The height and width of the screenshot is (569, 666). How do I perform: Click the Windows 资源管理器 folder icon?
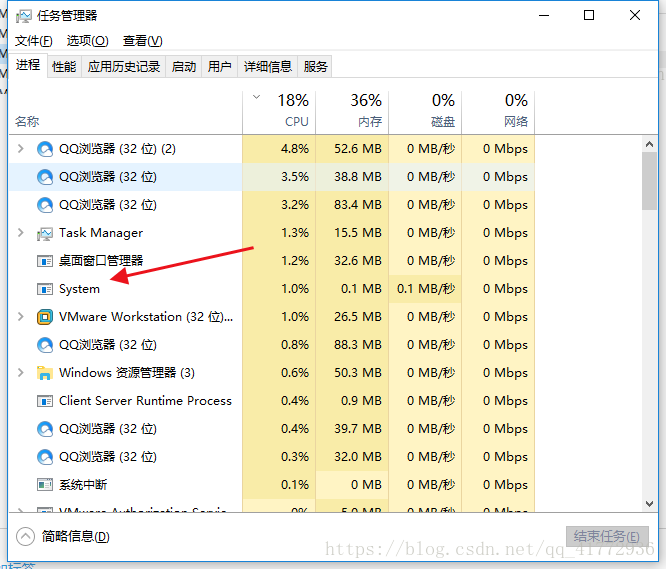click(45, 373)
